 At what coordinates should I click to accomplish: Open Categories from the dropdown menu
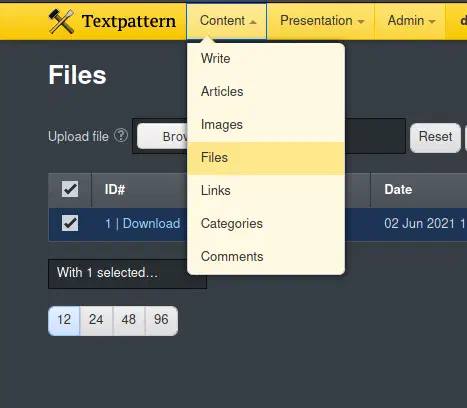point(266,224)
